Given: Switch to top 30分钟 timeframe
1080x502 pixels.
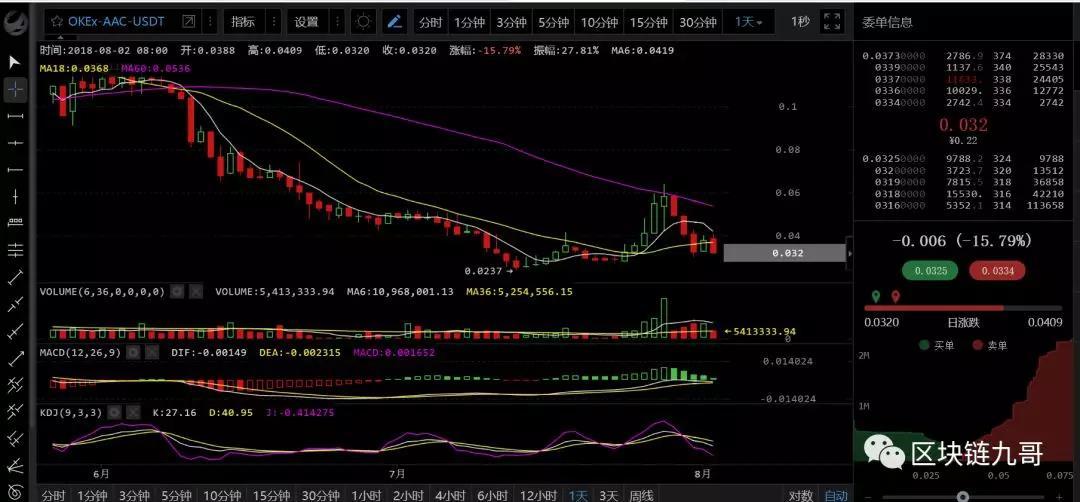Looking at the screenshot, I should click(698, 21).
